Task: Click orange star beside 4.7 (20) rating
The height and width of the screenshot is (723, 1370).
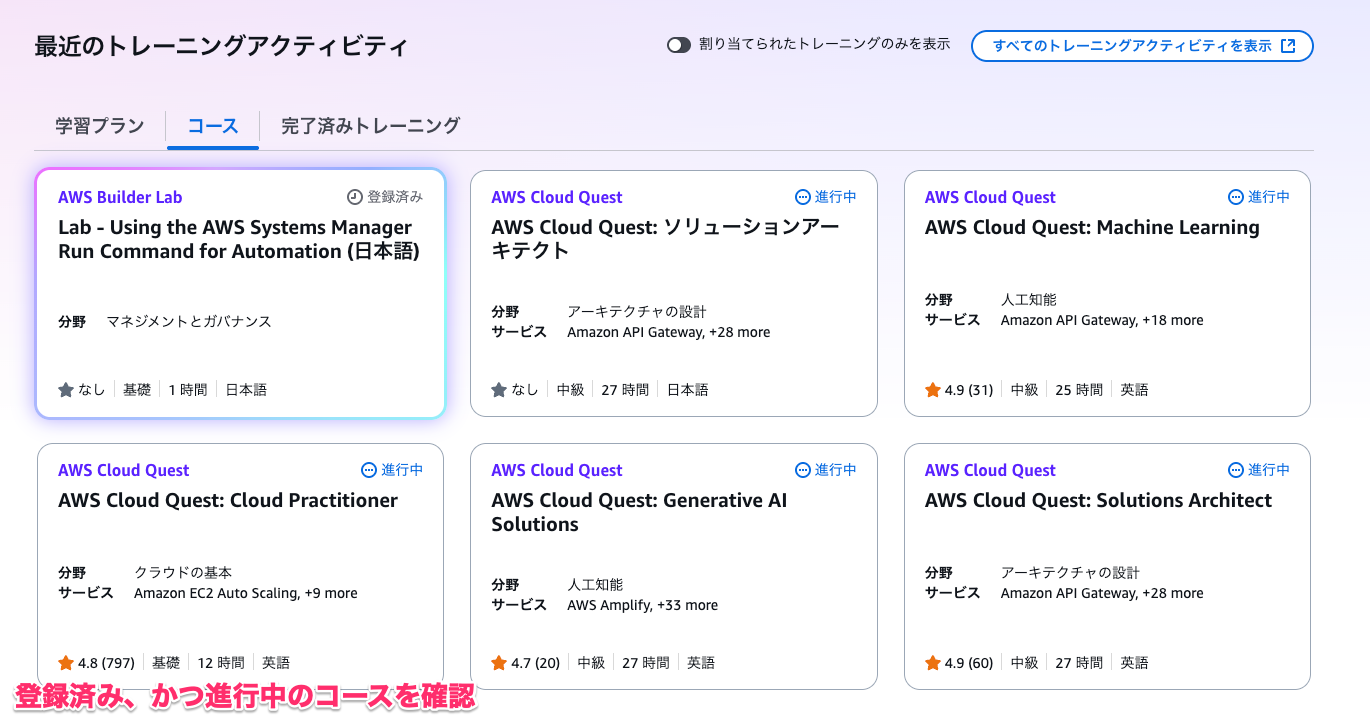Action: pos(499,663)
